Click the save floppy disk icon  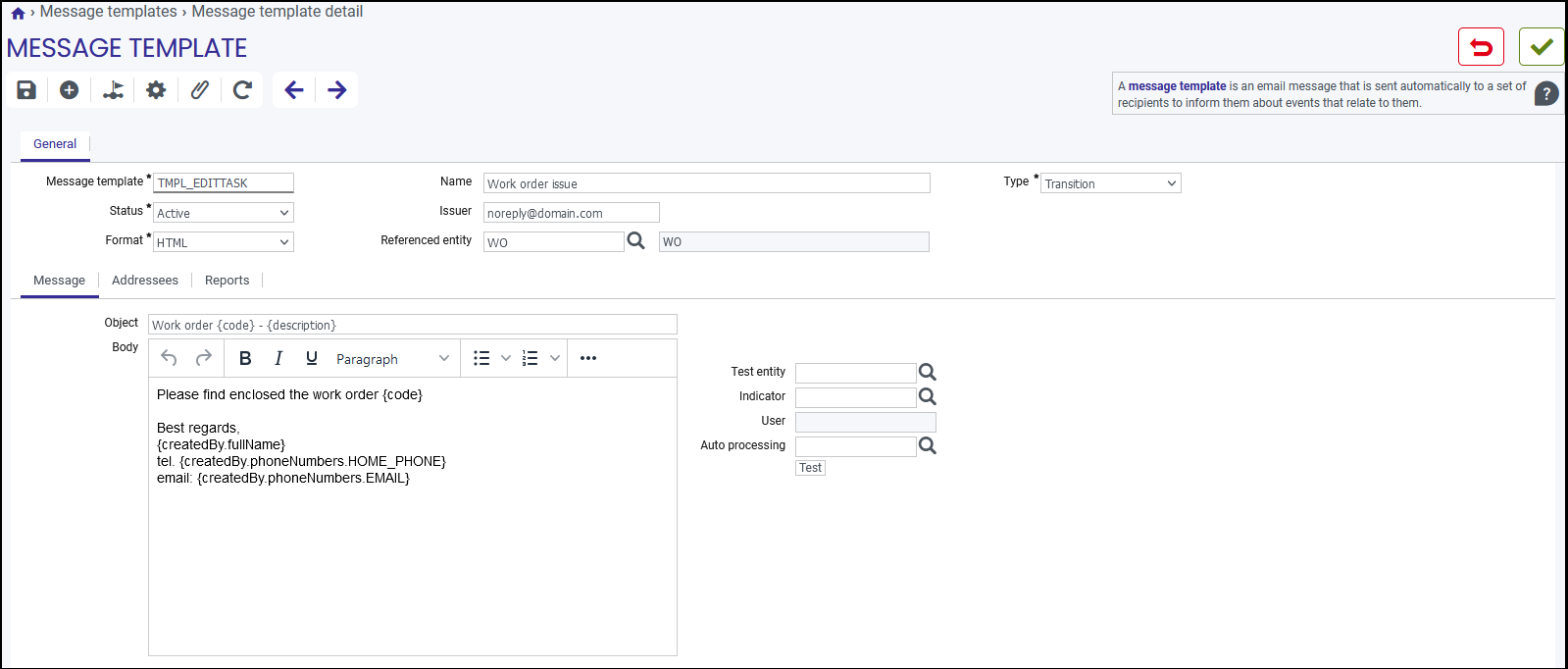click(x=26, y=90)
